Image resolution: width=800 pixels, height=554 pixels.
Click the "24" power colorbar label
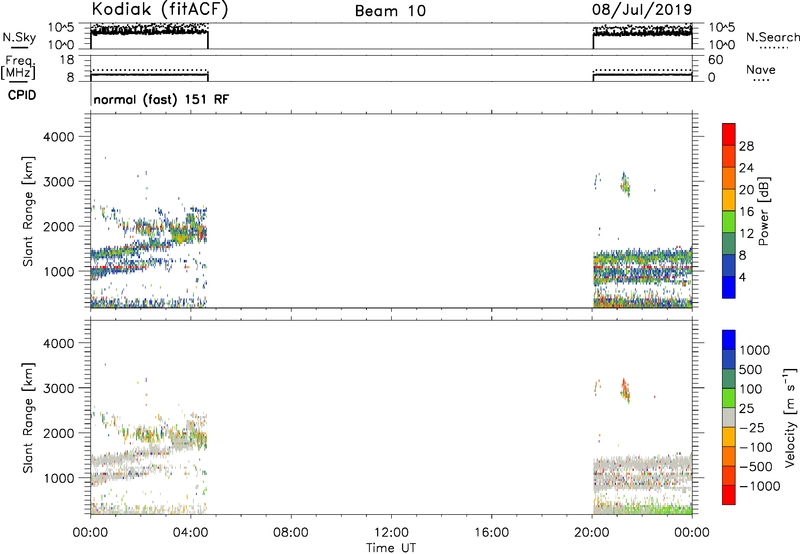[746, 168]
